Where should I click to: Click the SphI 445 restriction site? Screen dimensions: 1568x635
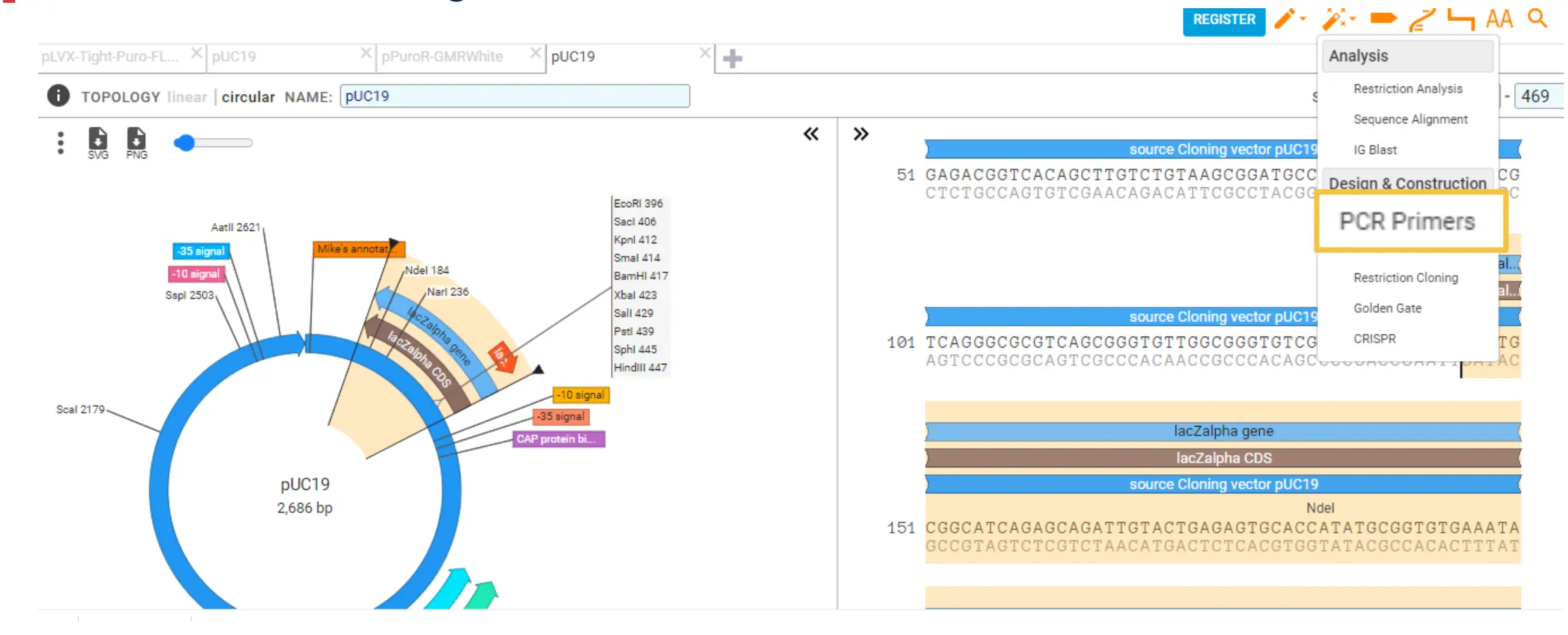635,350
